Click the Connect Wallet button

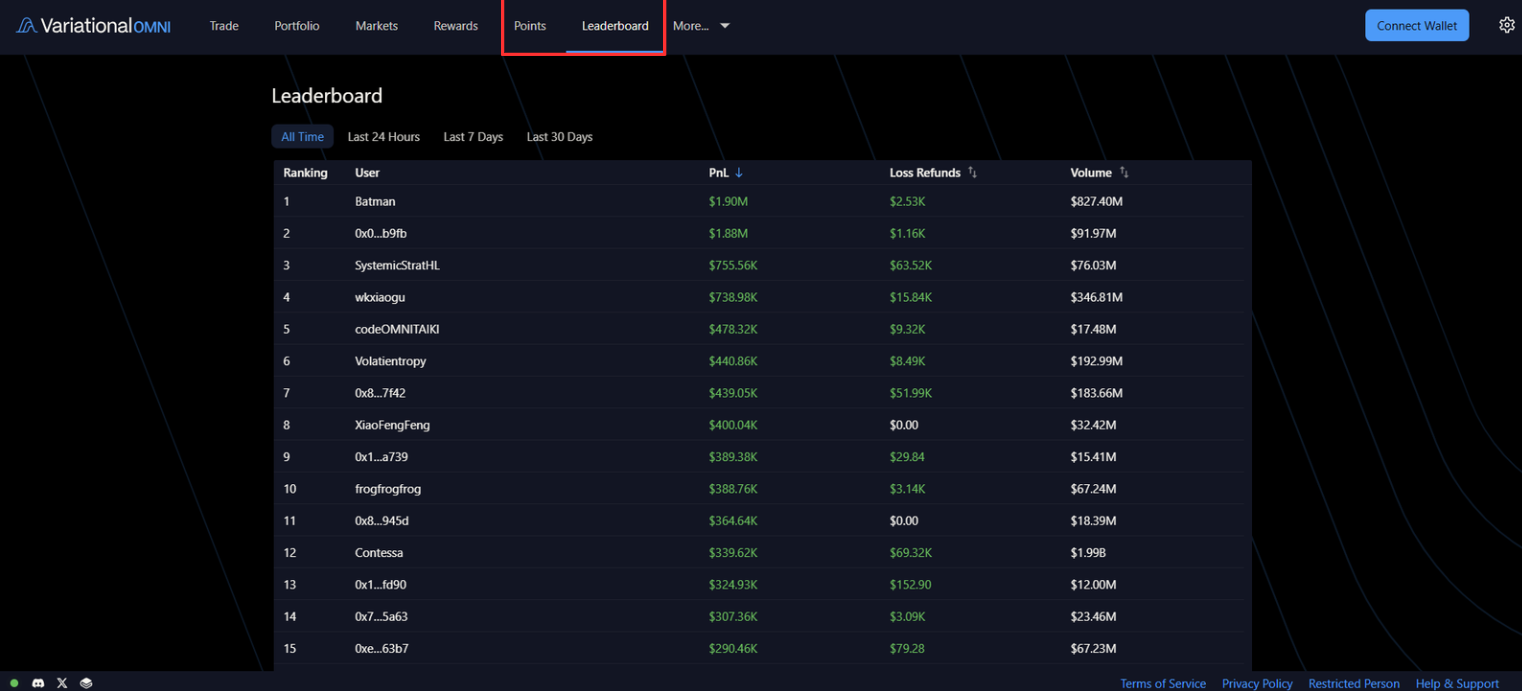[1416, 25]
